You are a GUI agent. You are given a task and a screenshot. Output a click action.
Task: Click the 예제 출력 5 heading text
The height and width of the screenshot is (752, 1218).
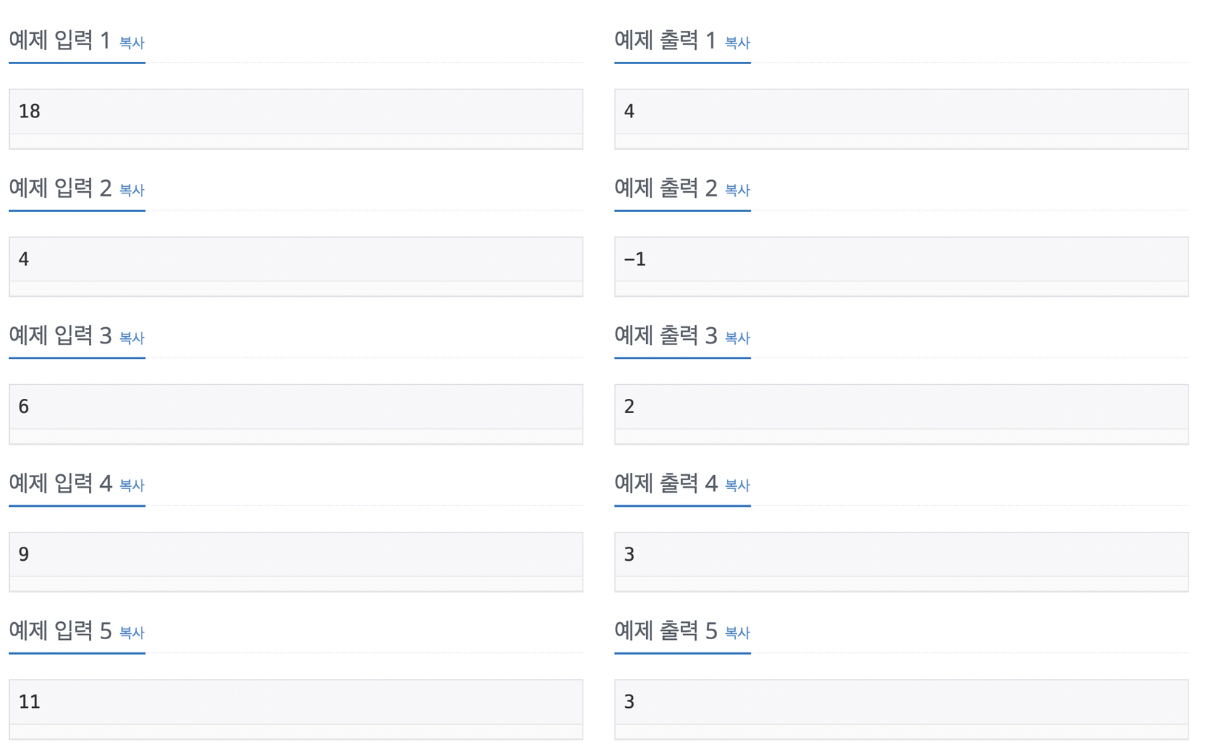pyautogui.click(x=666, y=632)
